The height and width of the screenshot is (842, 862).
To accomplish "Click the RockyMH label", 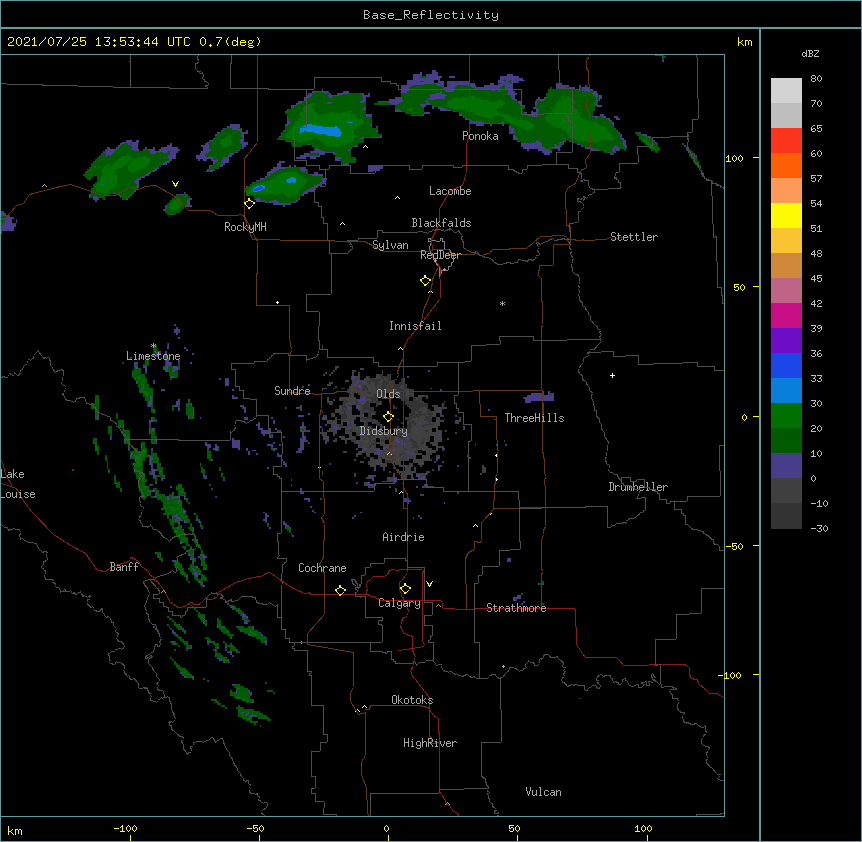I will [245, 227].
